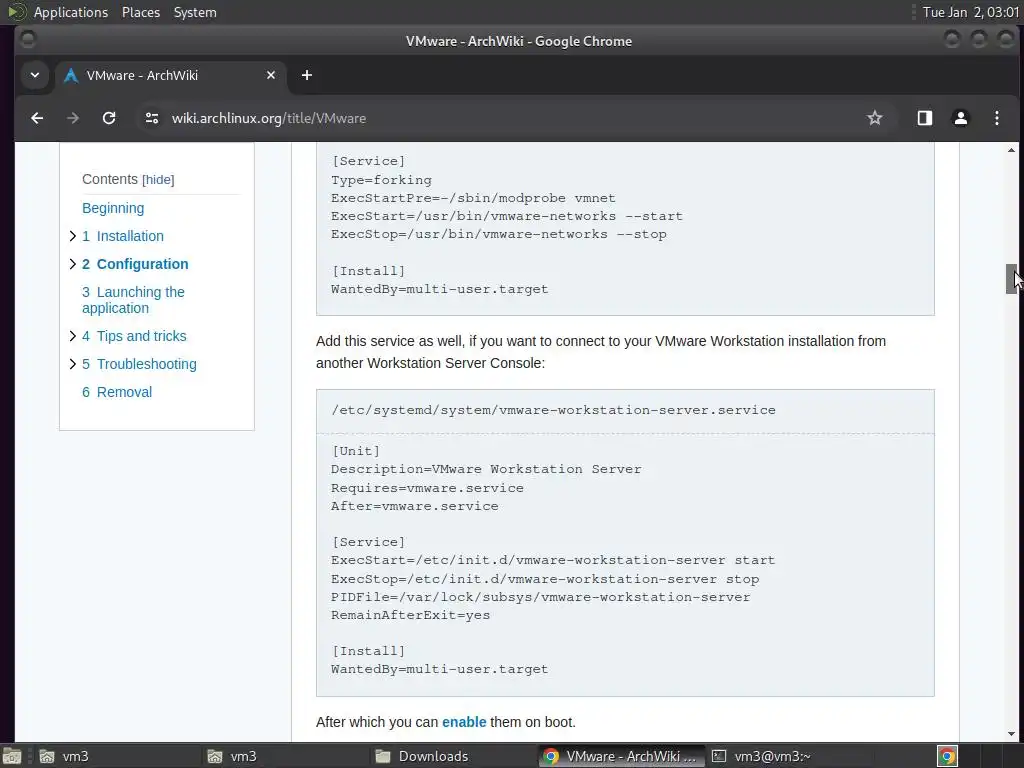Click the window menu button in titlebar
The height and width of the screenshot is (768, 1024).
(27, 40)
